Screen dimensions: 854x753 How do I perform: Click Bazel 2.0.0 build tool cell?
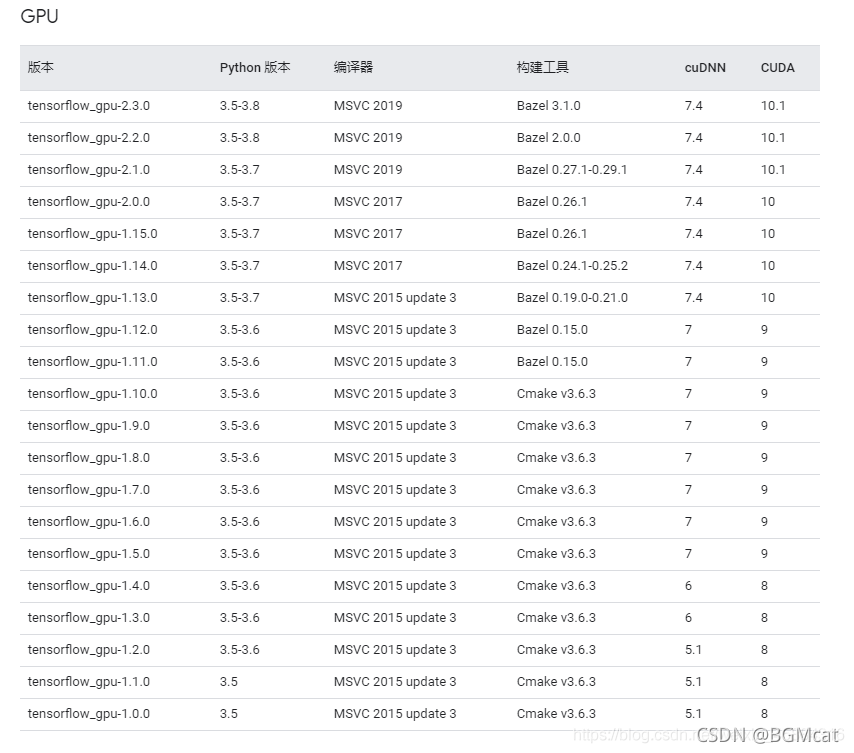[548, 138]
